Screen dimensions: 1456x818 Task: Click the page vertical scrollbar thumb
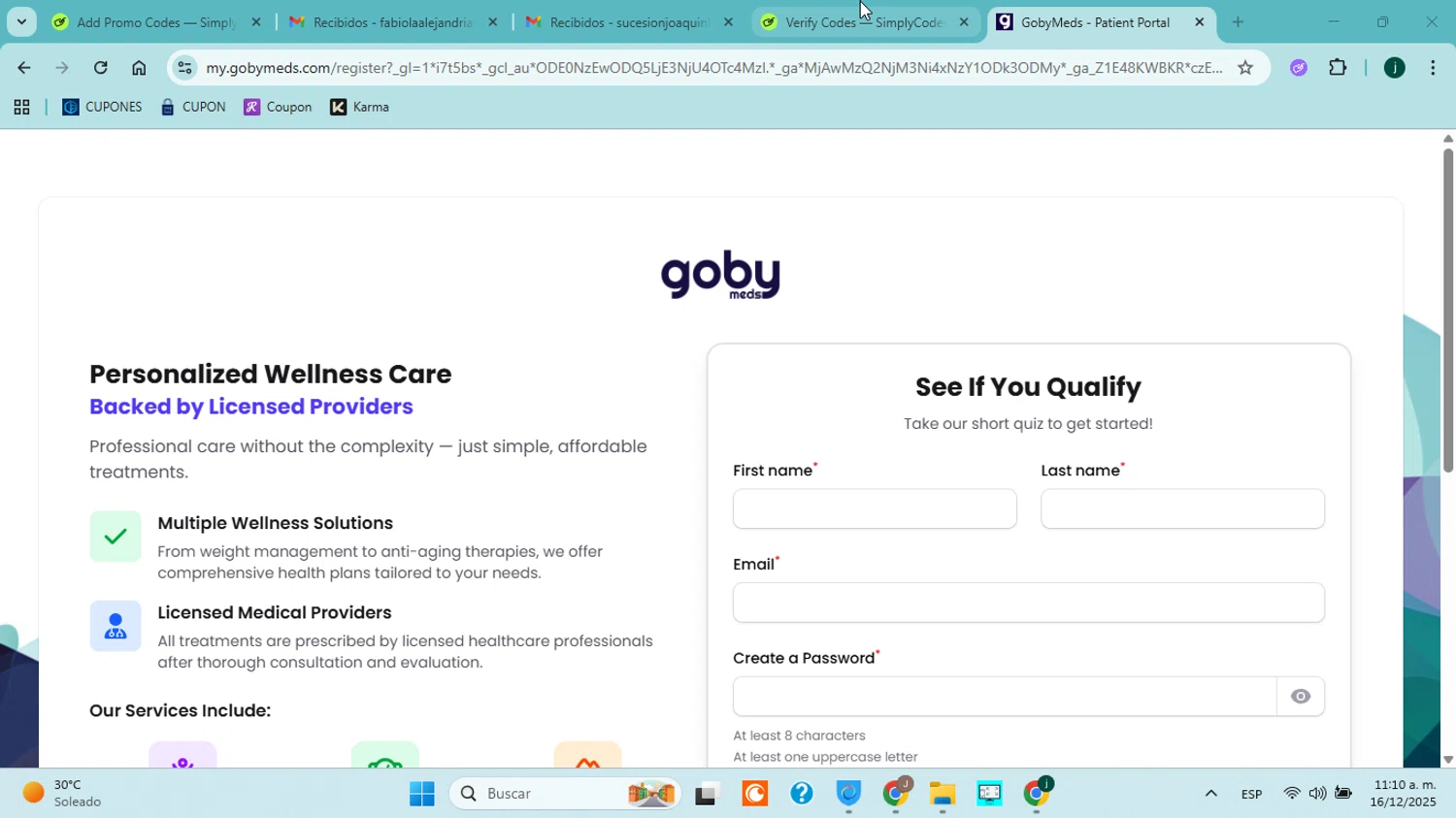pyautogui.click(x=1448, y=311)
